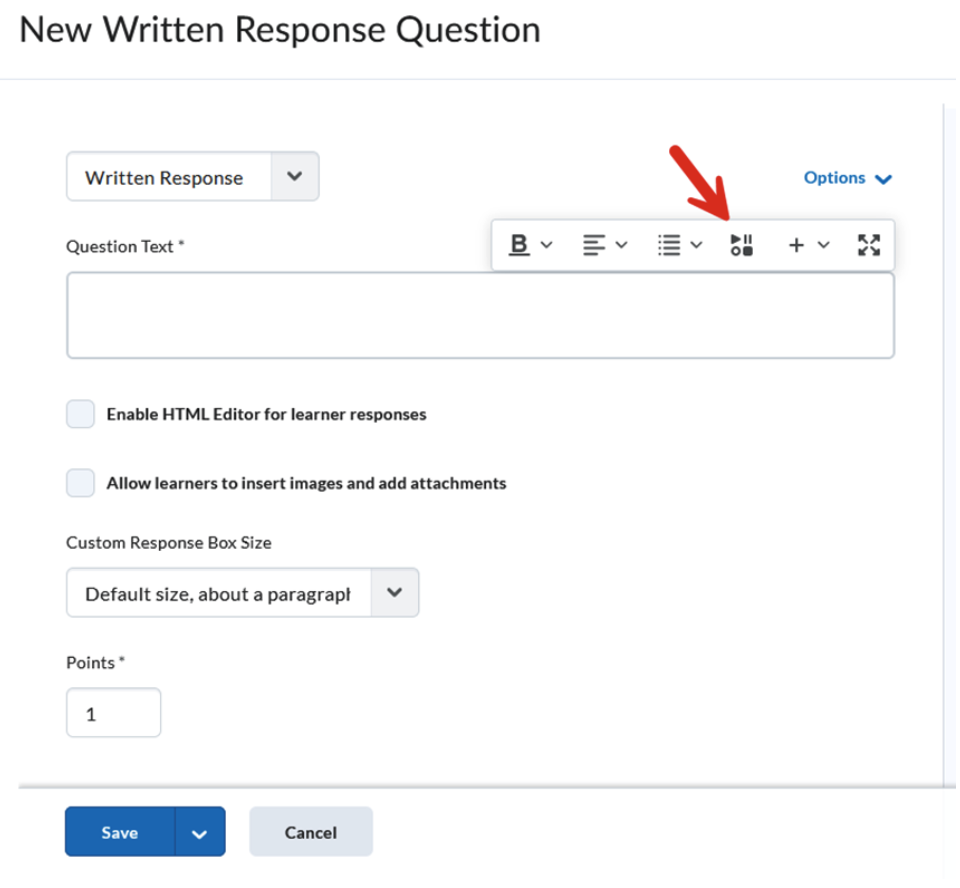960x888 pixels.
Task: Open the Save button dropdown arrow
Action: (x=200, y=832)
